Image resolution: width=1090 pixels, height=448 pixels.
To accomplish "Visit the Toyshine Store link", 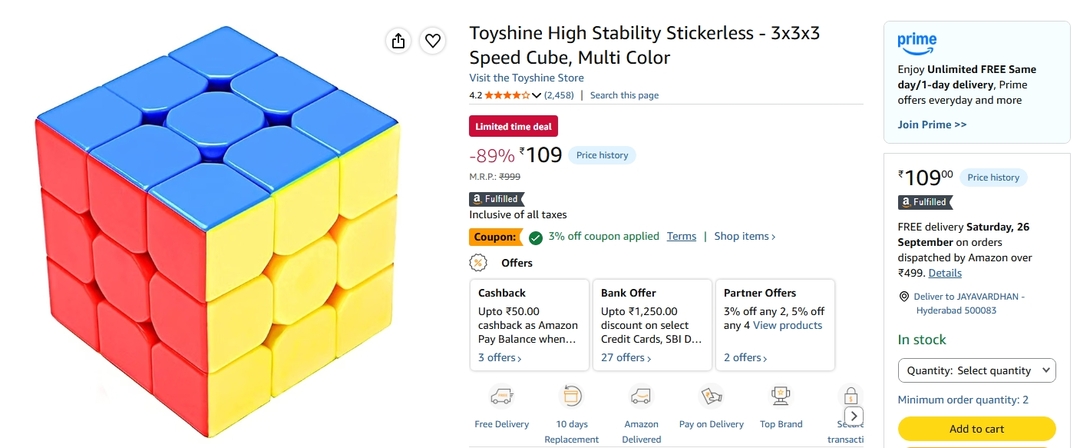I will coord(526,78).
